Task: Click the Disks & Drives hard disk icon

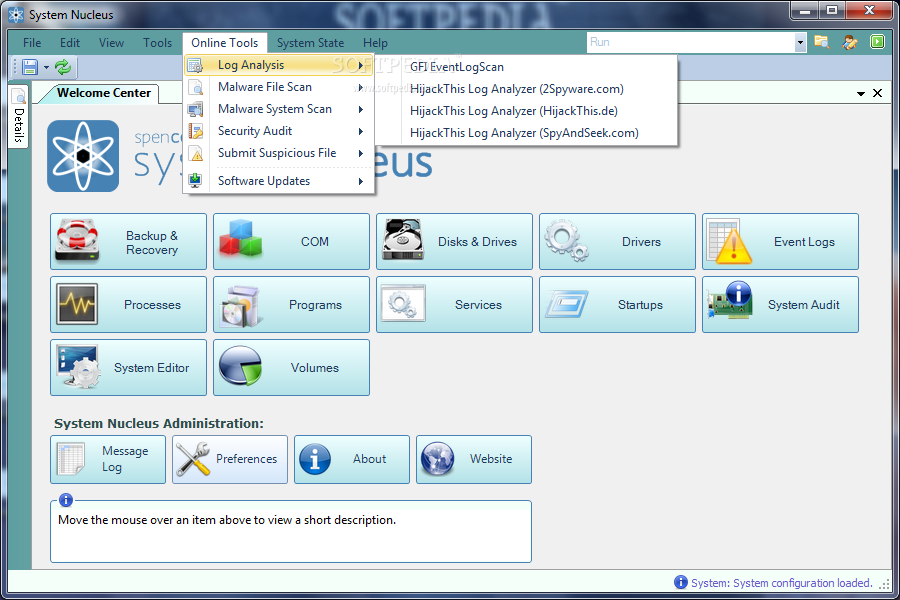Action: (403, 239)
